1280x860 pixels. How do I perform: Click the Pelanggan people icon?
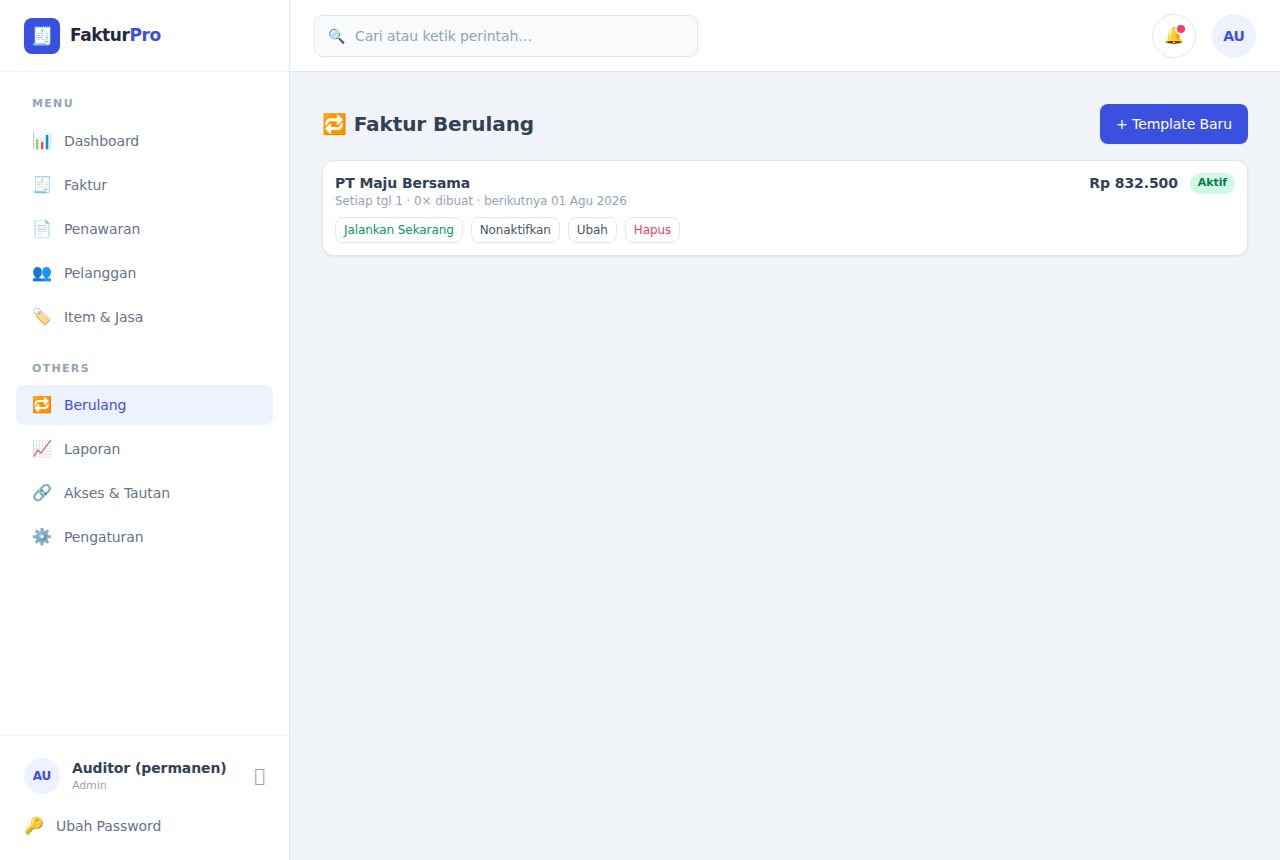click(x=42, y=273)
